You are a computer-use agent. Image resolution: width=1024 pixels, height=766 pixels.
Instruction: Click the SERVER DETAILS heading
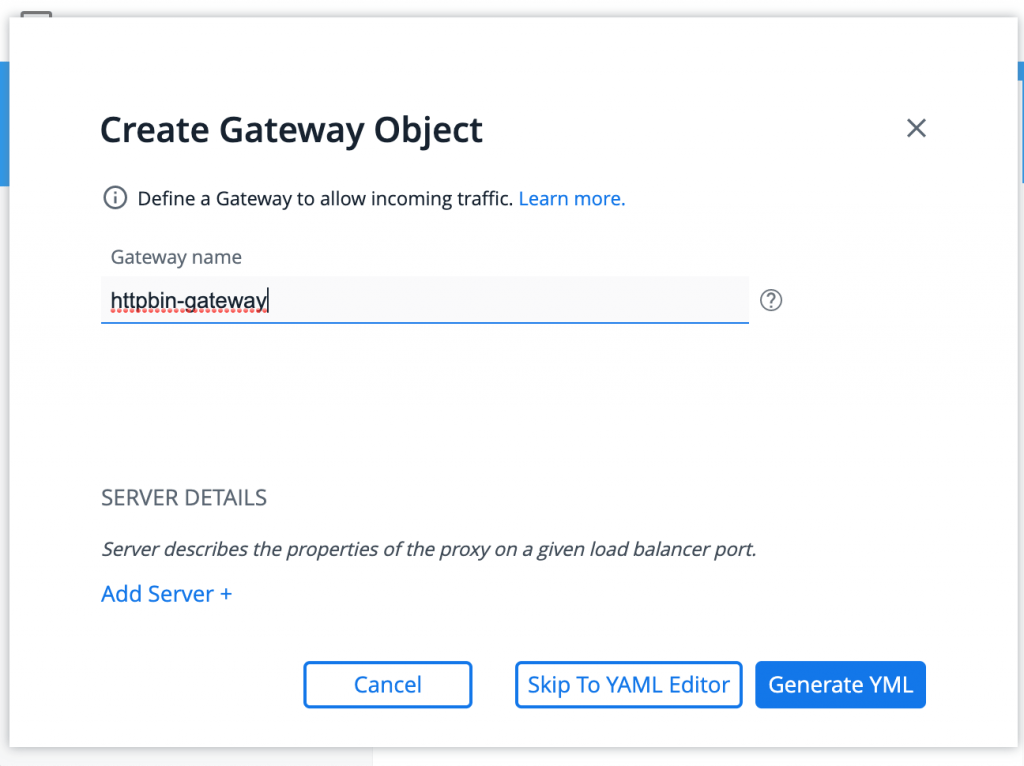(184, 498)
